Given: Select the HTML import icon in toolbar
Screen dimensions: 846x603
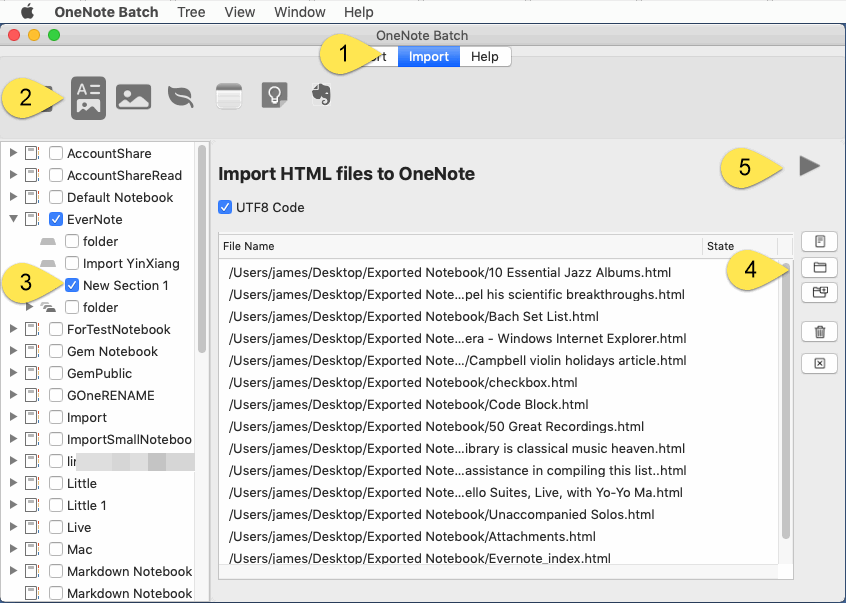Looking at the screenshot, I should coord(88,98).
